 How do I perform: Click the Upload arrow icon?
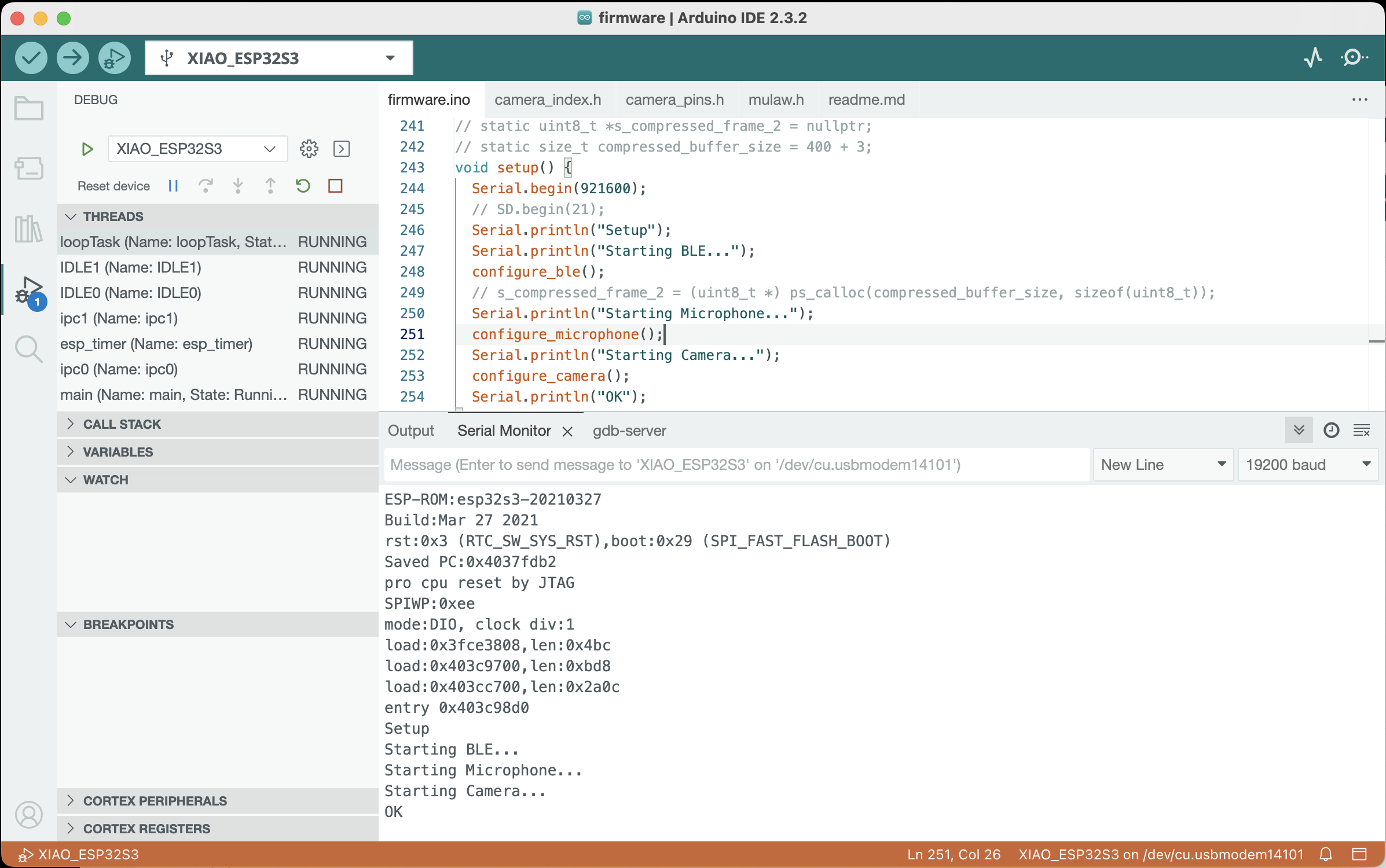pos(71,57)
